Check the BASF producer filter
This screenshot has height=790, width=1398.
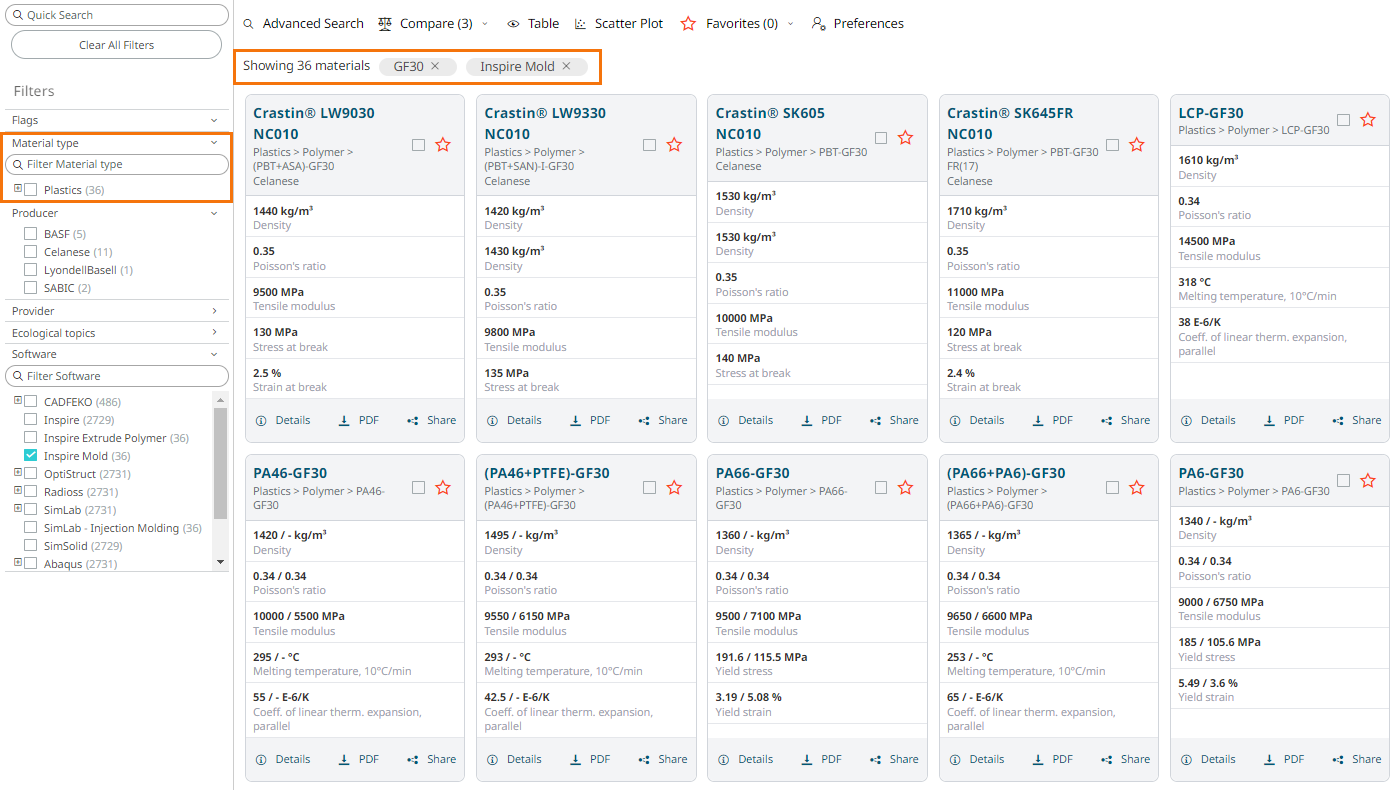30,234
